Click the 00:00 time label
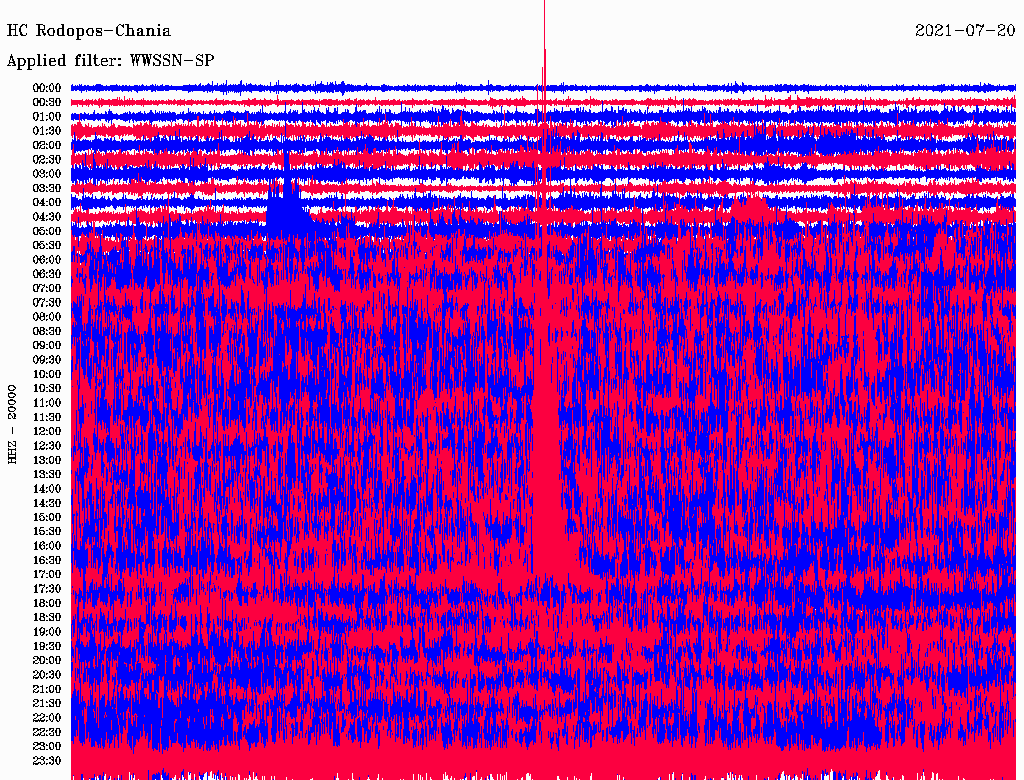This screenshot has width=1024, height=780. 47,88
